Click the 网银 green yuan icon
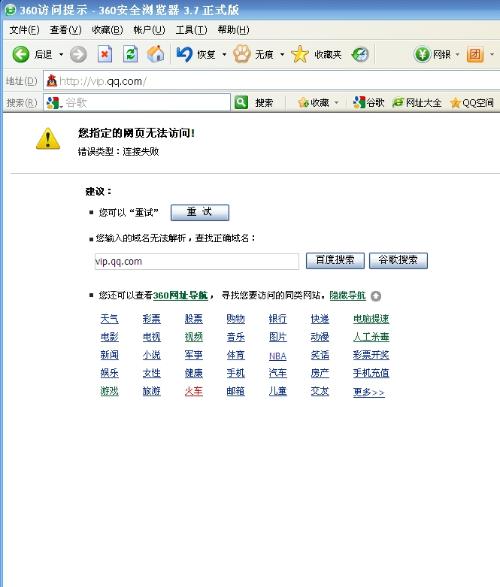This screenshot has height=587, width=500. pyautogui.click(x=422, y=55)
